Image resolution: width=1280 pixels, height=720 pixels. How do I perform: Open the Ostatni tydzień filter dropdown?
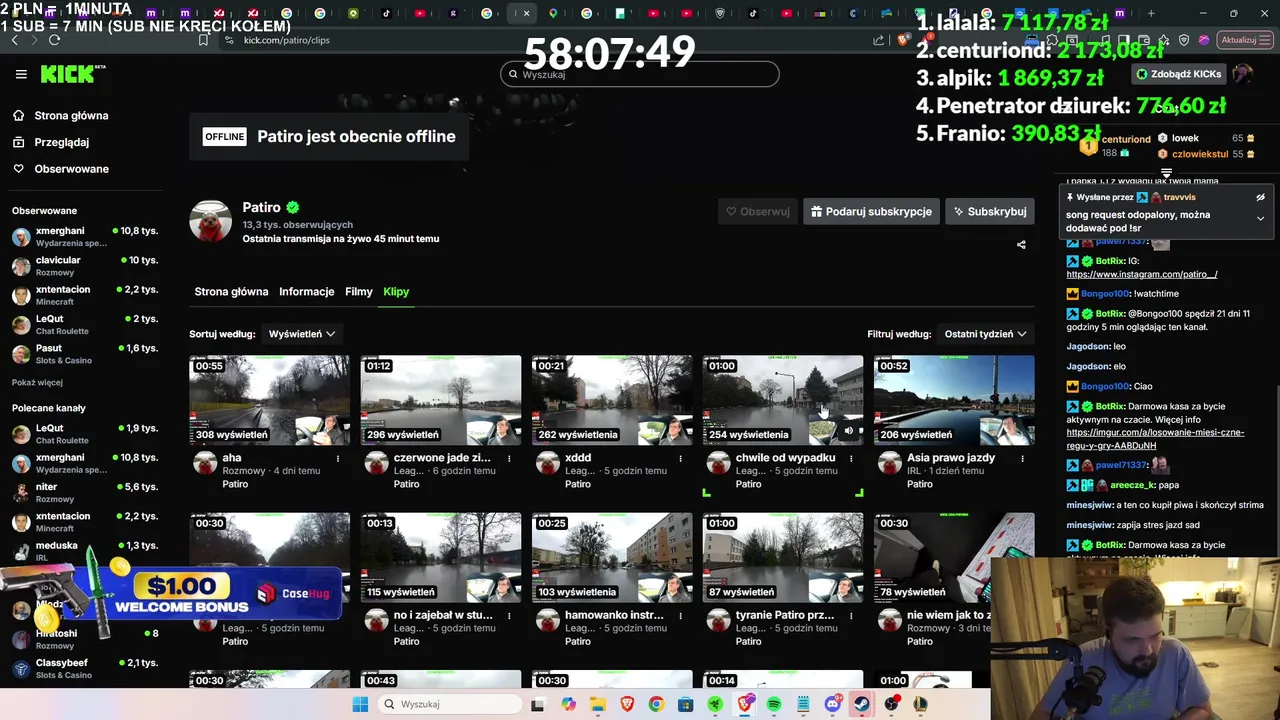985,334
